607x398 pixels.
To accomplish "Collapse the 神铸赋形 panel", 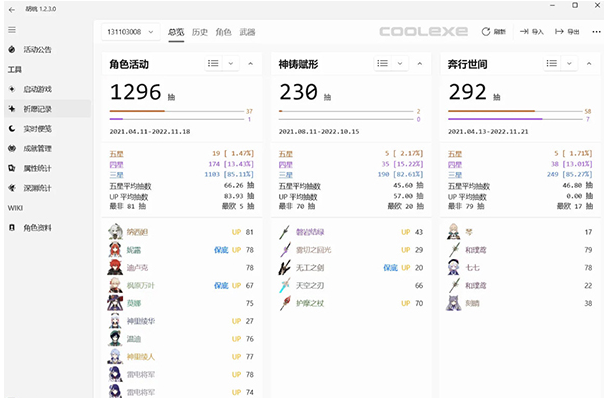I will click(420, 63).
